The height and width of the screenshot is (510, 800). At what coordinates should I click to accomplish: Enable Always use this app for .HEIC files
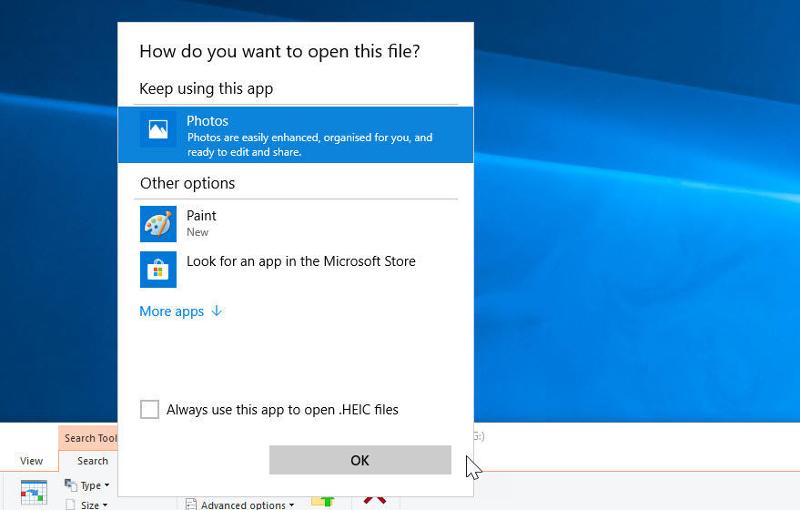[150, 409]
